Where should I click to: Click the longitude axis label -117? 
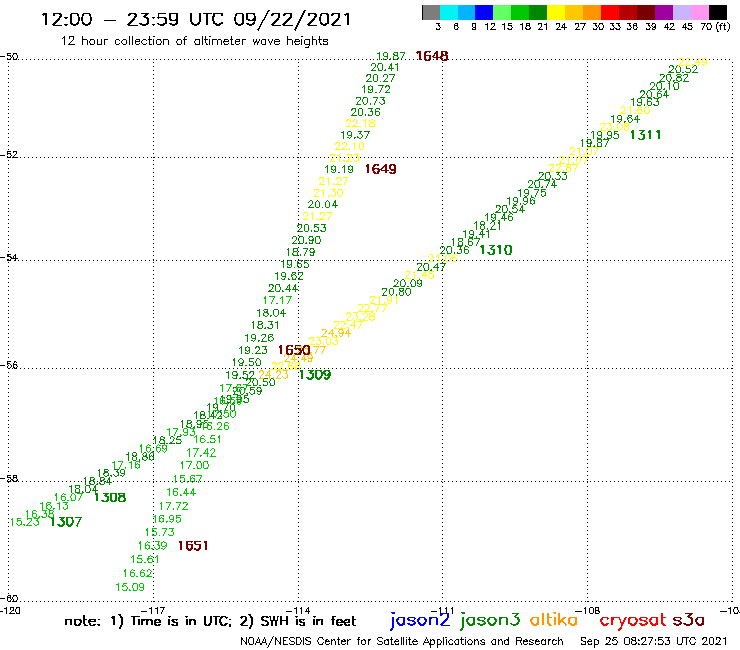pyautogui.click(x=153, y=610)
